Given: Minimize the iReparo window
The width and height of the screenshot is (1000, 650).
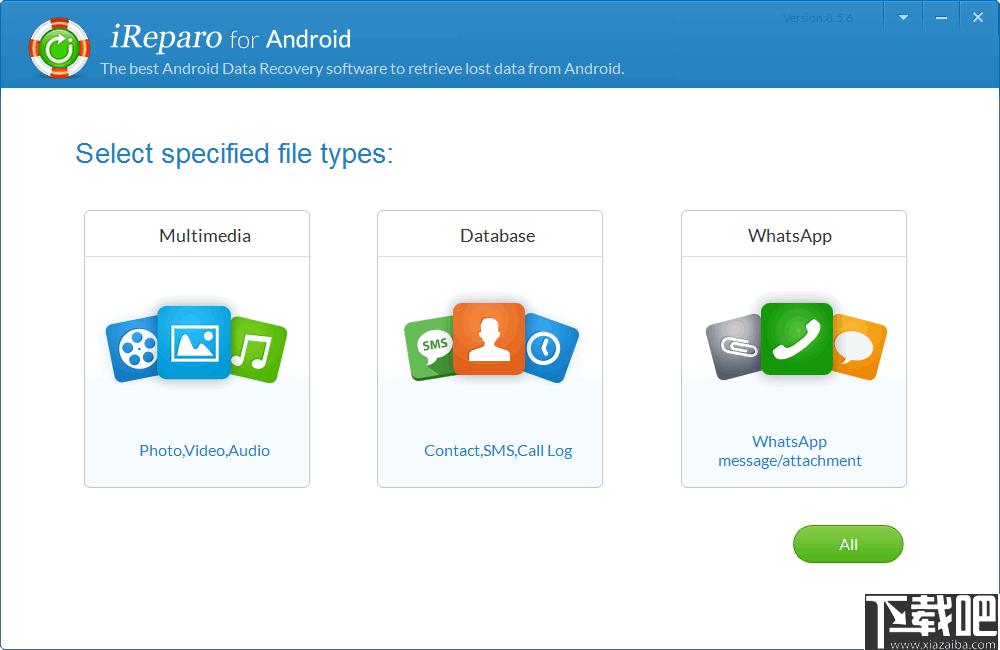Looking at the screenshot, I should [941, 17].
